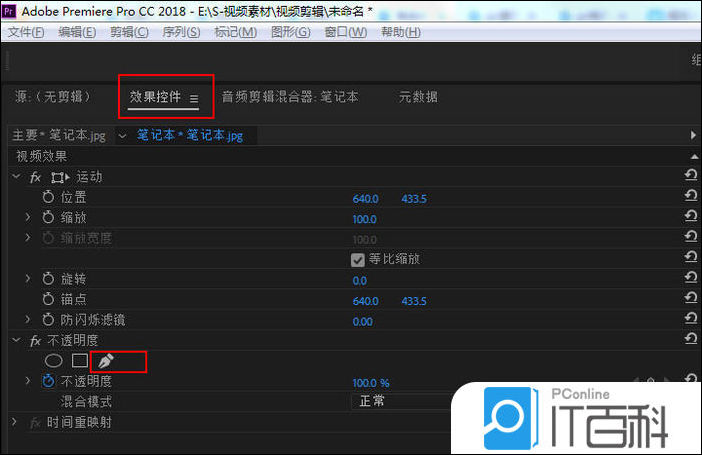Click the 防闪烁滤镜 value 0.00
Screen dimensions: 702x455
coord(363,322)
